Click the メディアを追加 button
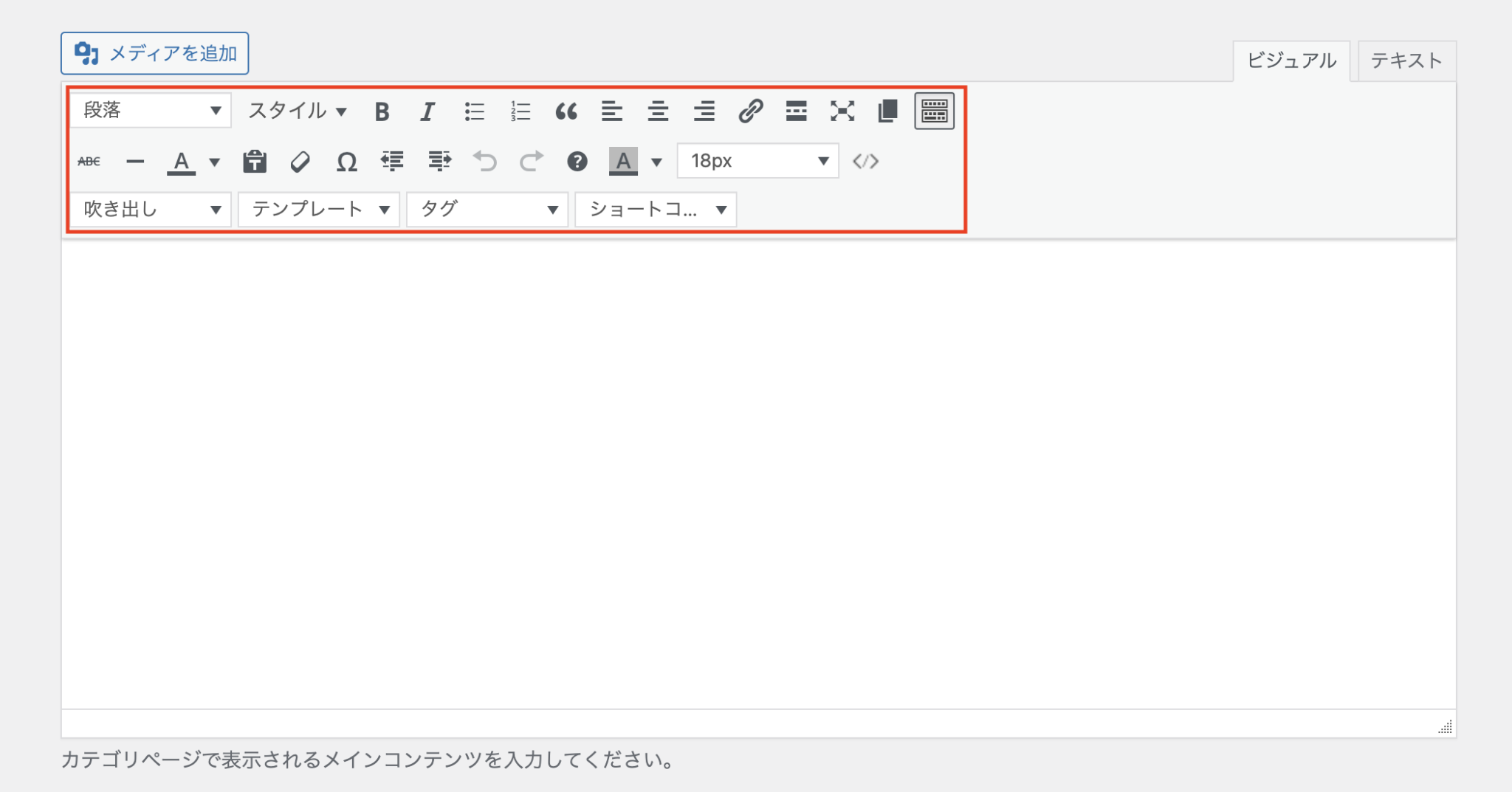Viewport: 1512px width, 792px height. click(155, 53)
